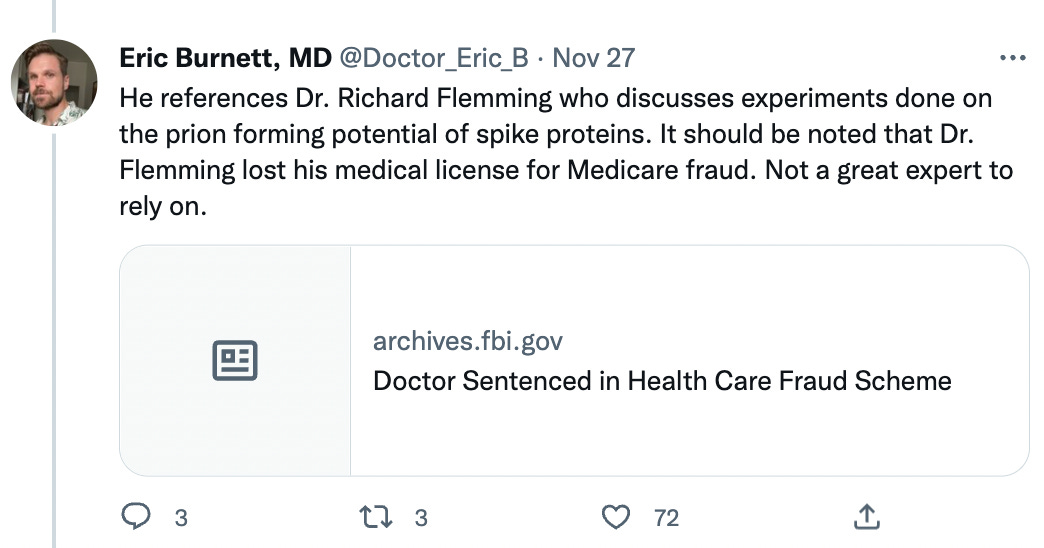Click the Eric Burnett, MD display name
The image size is (1044, 548).
click(225, 58)
